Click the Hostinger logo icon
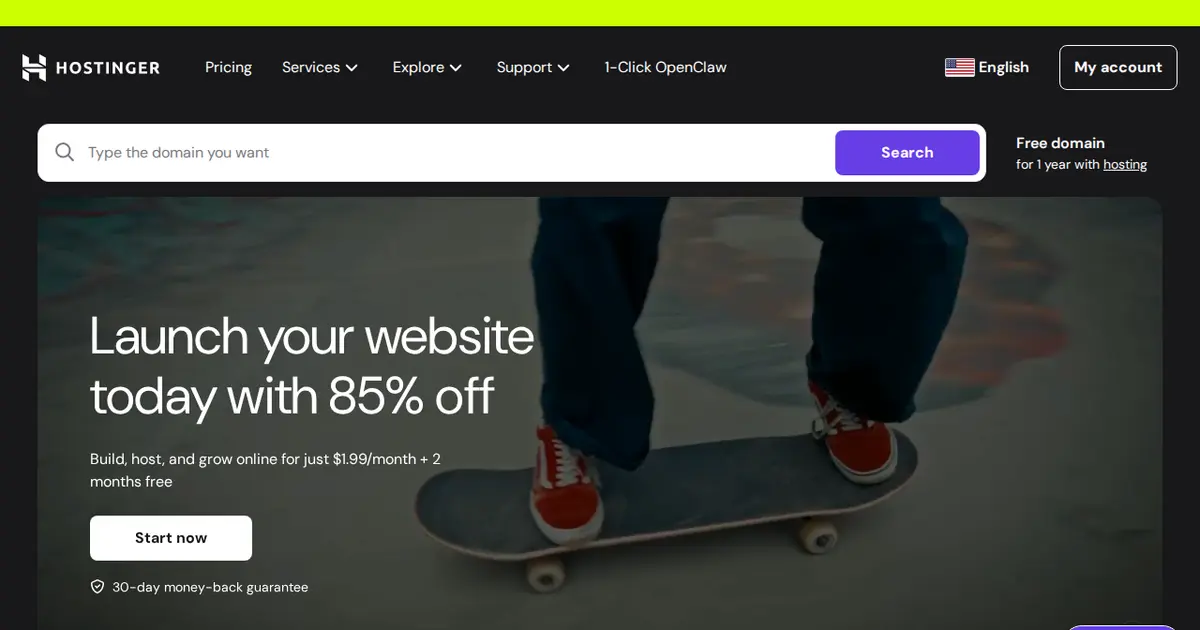The height and width of the screenshot is (630, 1200). tap(34, 67)
